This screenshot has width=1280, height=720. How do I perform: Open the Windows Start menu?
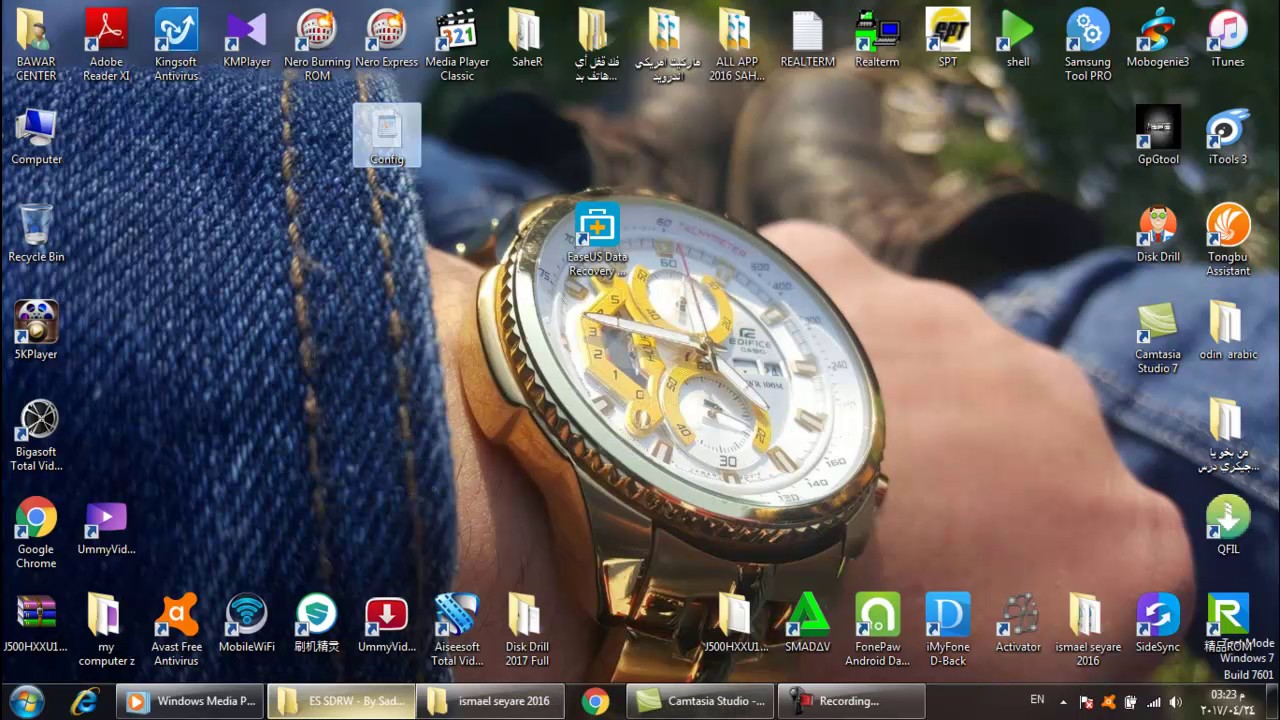(x=27, y=701)
